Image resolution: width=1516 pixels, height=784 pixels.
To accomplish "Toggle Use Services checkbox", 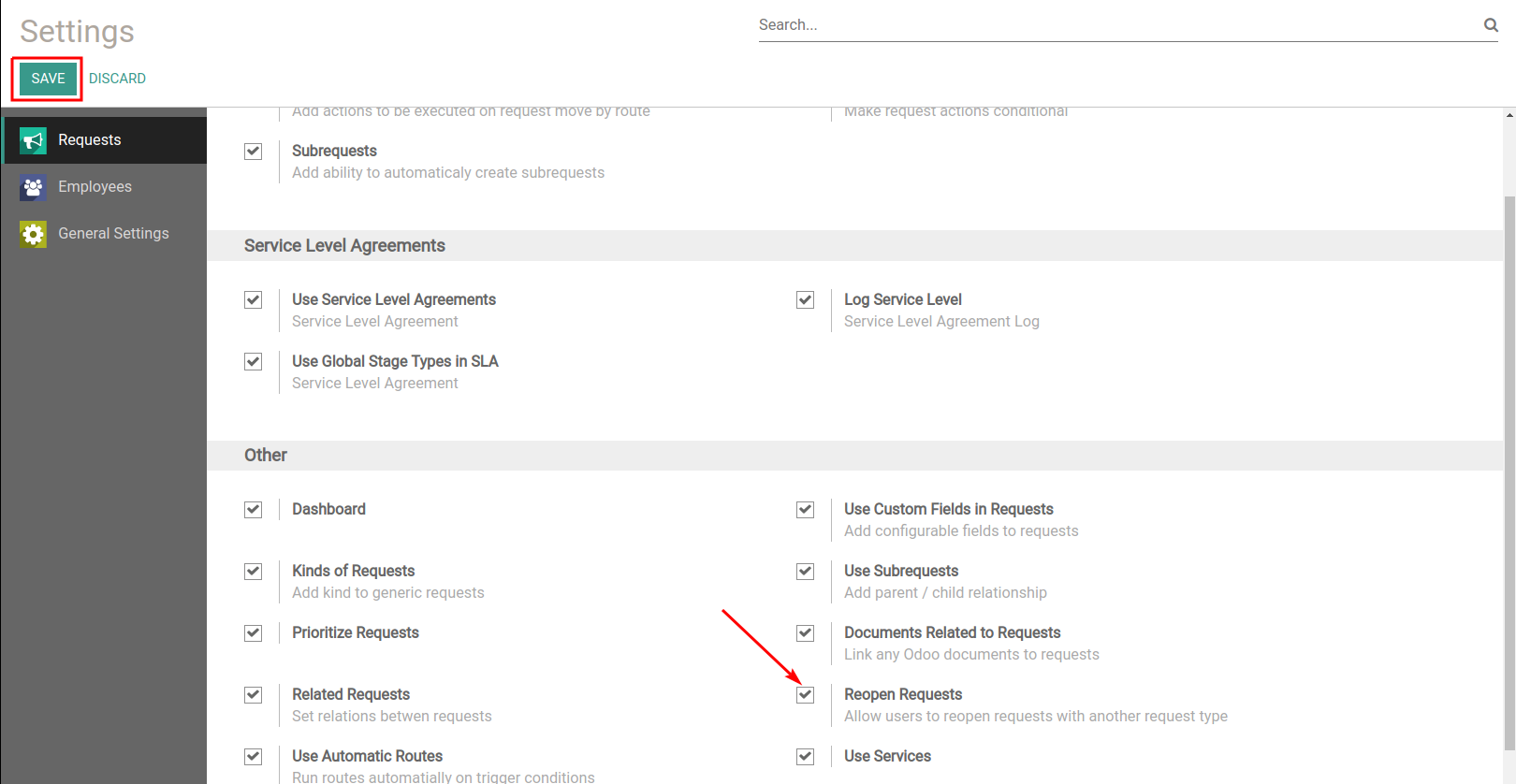I will click(x=805, y=757).
